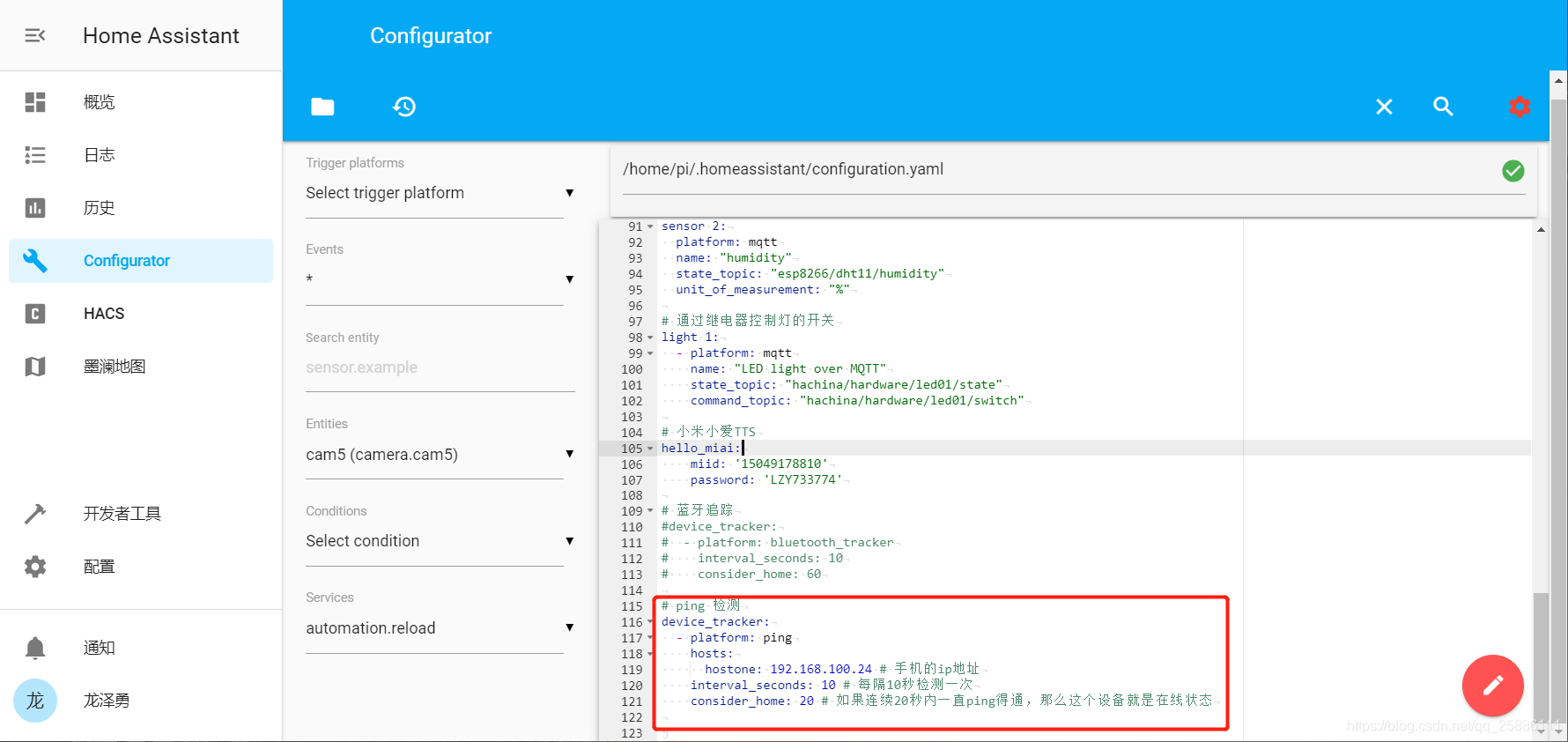Open the 墨澜地图 map icon
This screenshot has width=1568, height=742.
point(35,367)
